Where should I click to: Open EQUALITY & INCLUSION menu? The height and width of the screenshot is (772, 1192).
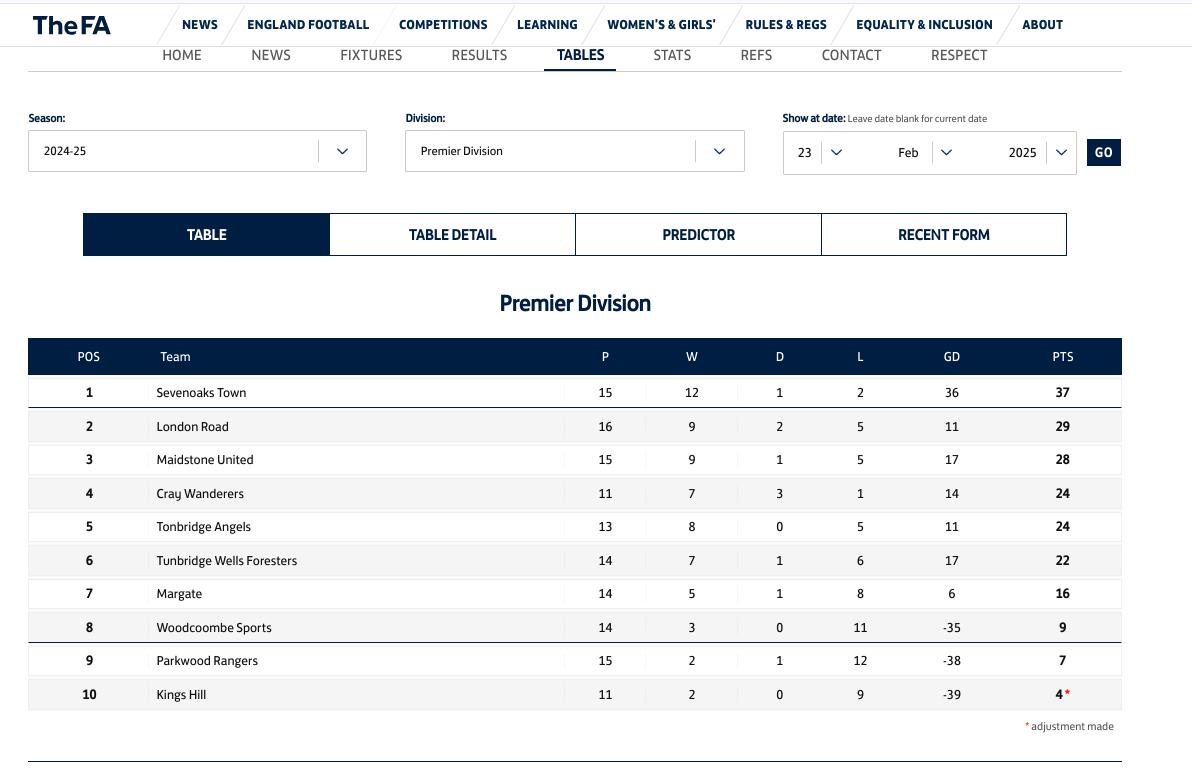click(924, 24)
